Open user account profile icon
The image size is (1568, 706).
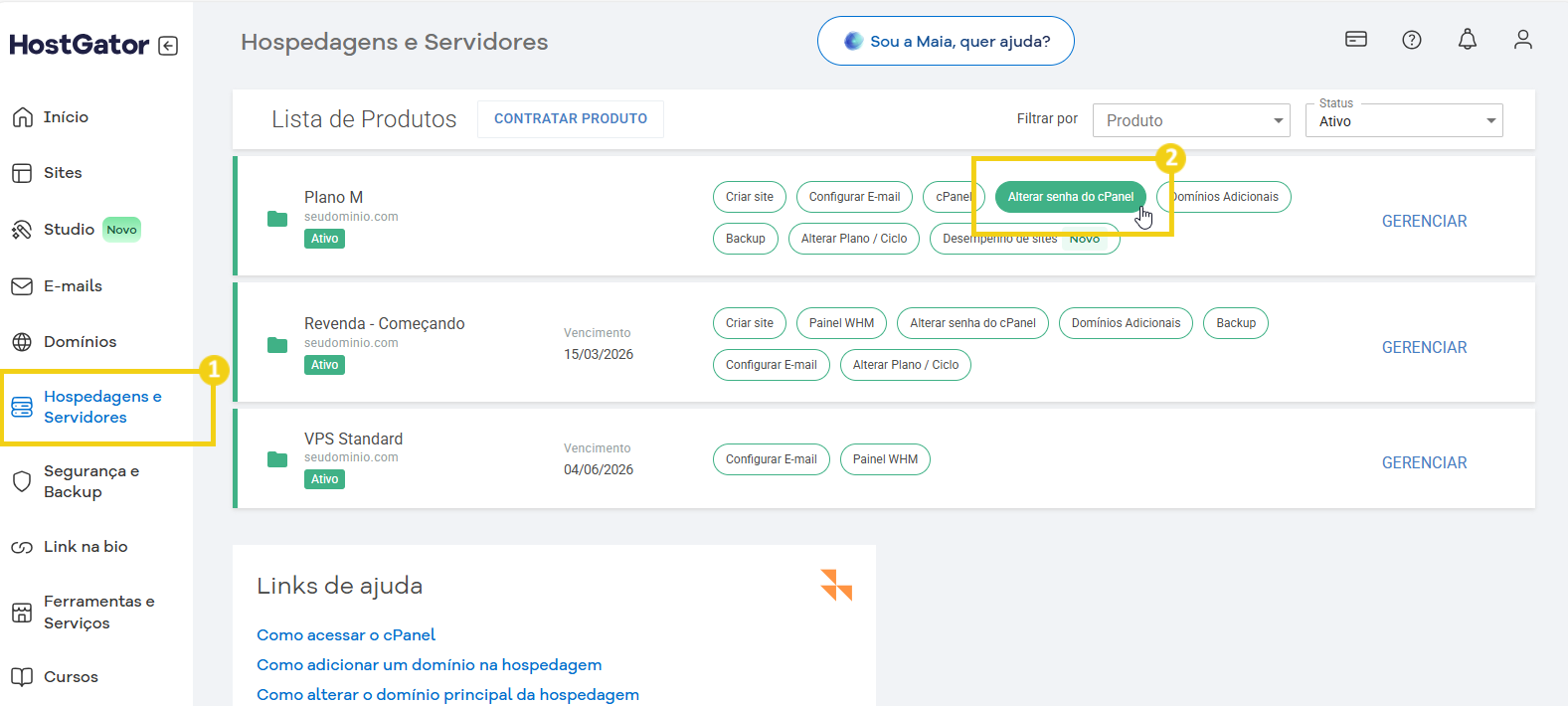click(1523, 40)
